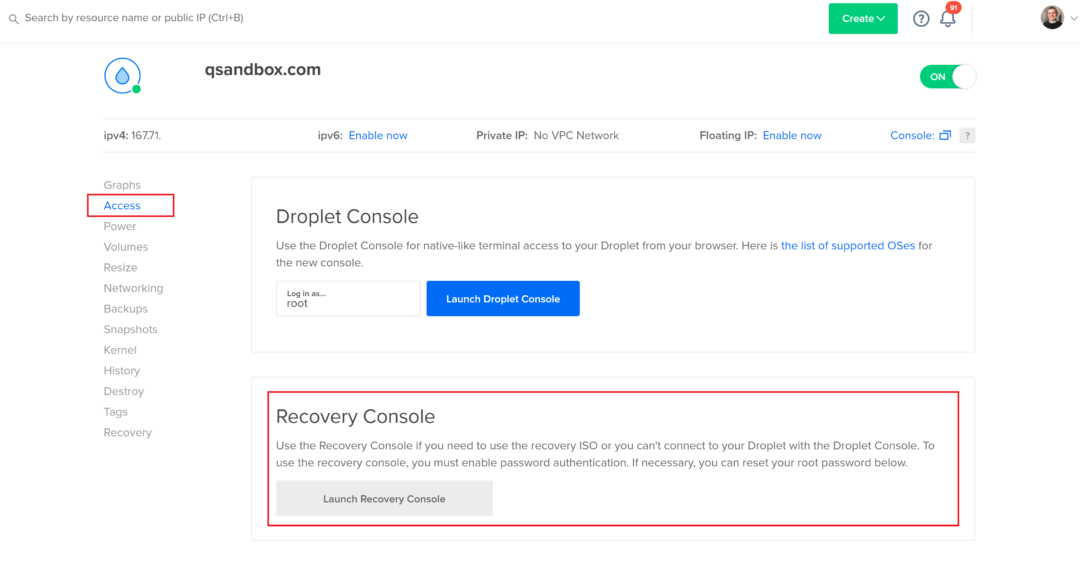Click the Launch Recovery Console button

pos(384,498)
